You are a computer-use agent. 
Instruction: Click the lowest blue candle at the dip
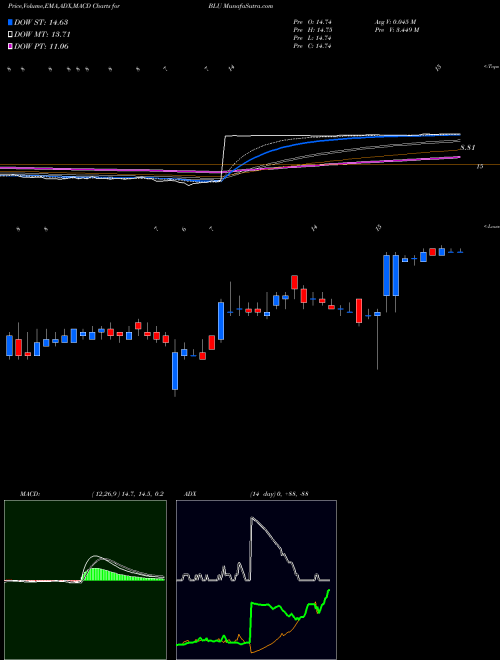(x=175, y=370)
